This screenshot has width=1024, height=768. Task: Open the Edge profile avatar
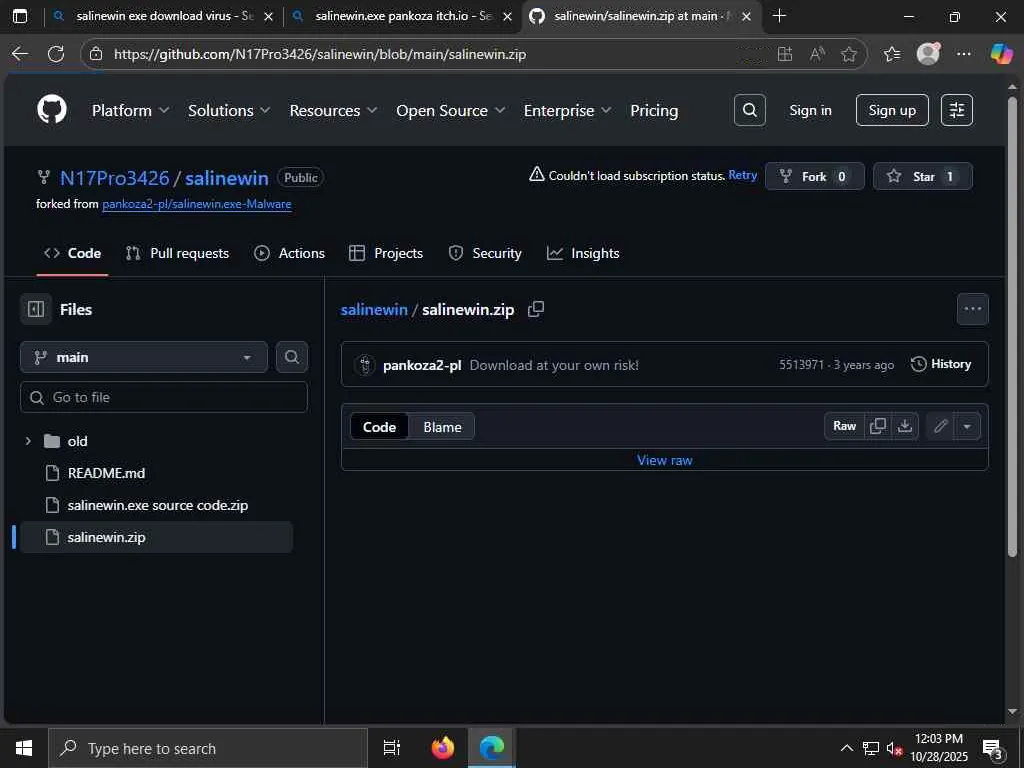click(928, 54)
